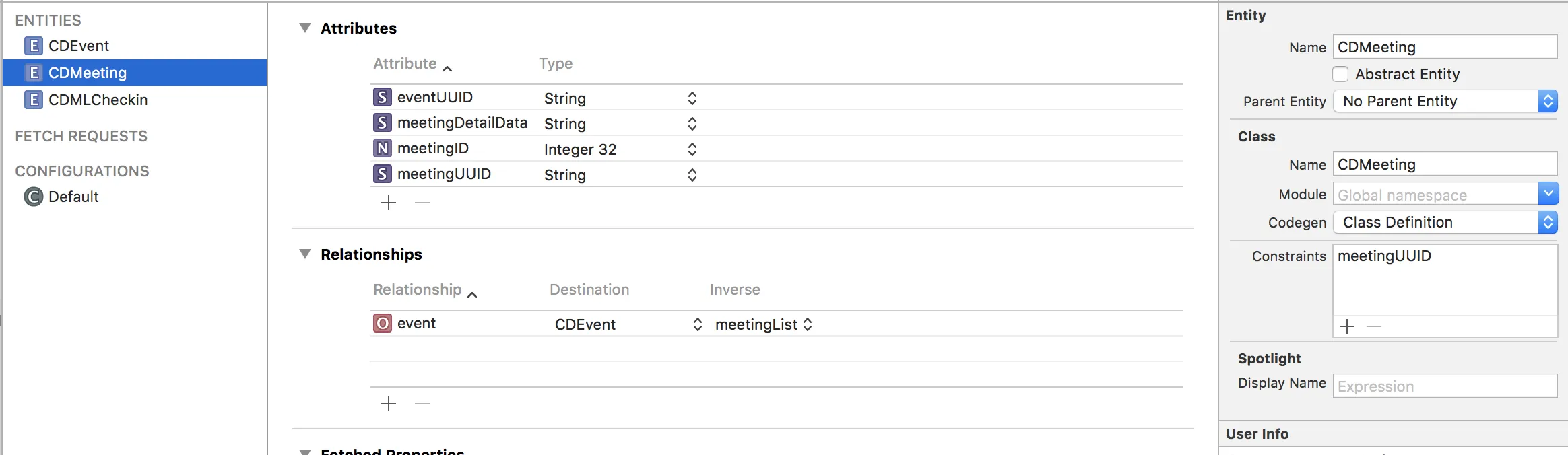Click the CDEvent entity icon
Image resolution: width=1568 pixels, height=455 pixels.
pos(33,46)
